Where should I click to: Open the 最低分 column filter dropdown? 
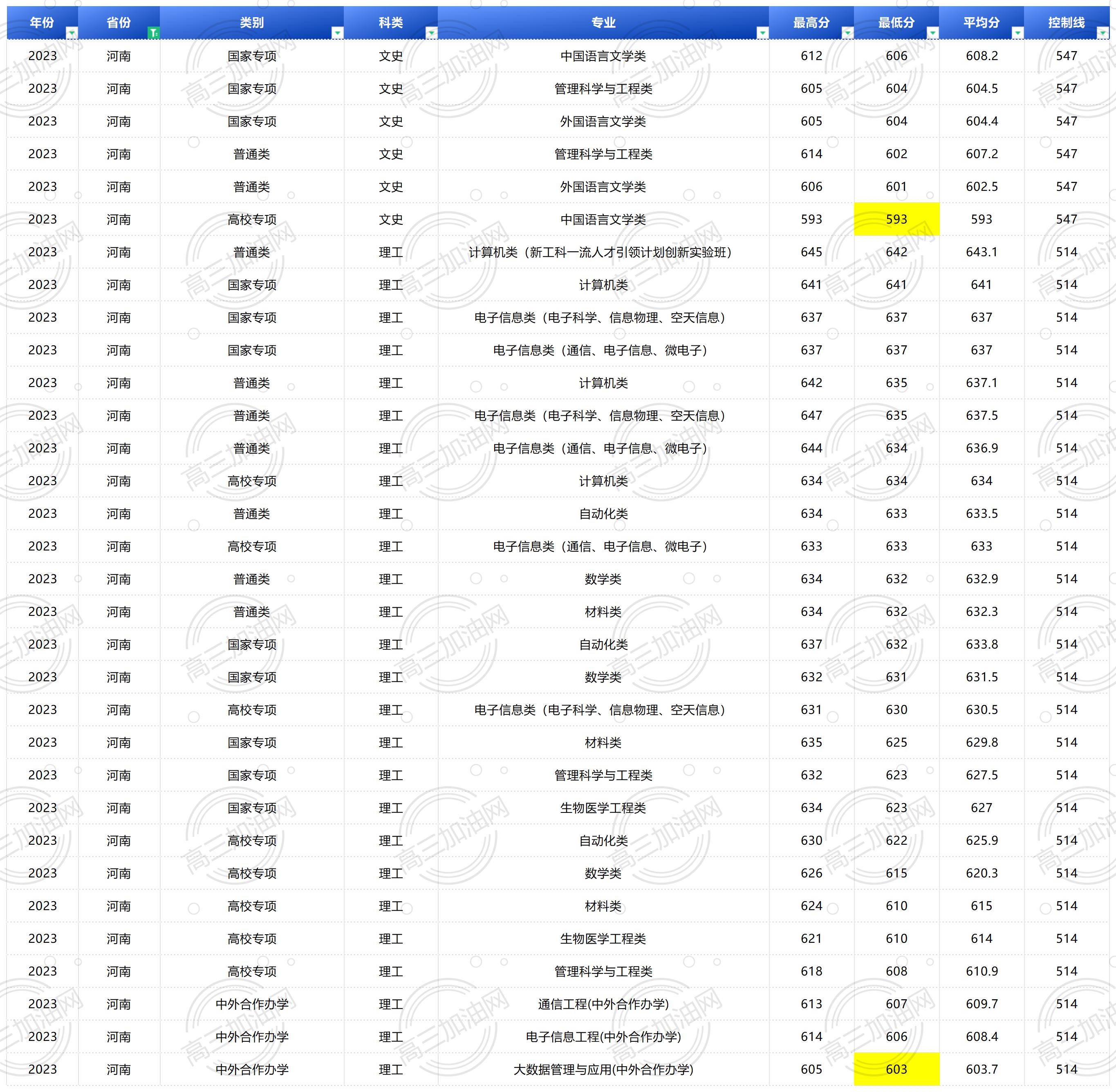[932, 33]
